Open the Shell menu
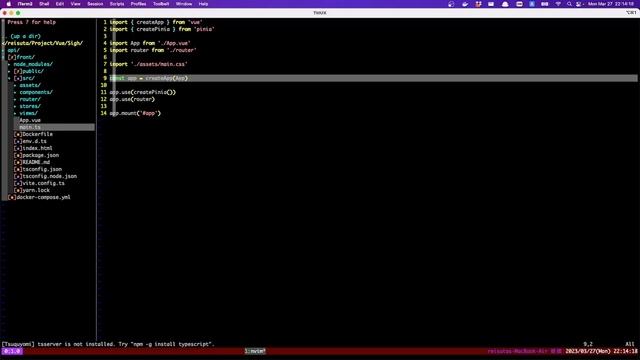 (44, 4)
